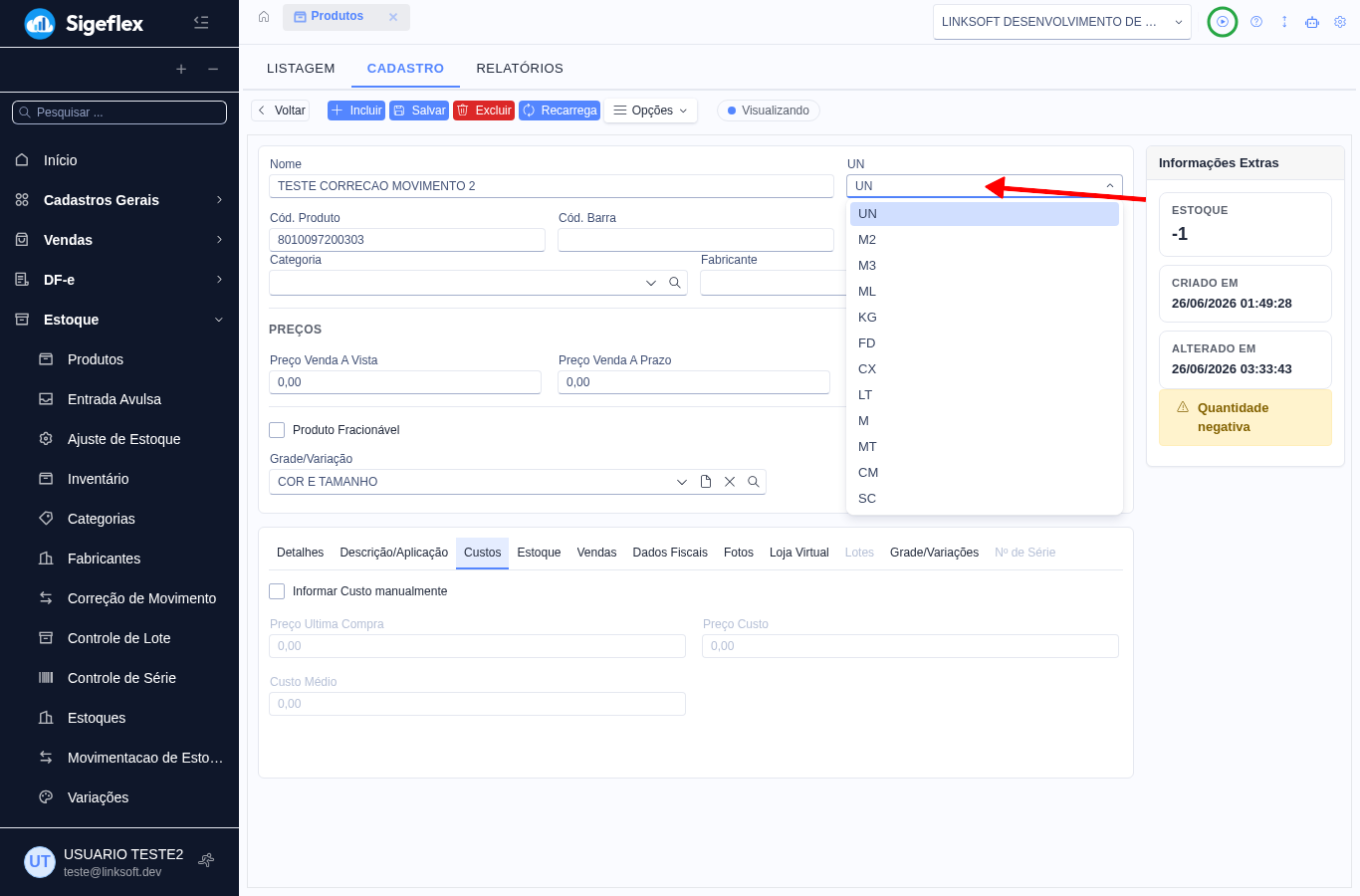Click the home icon in tab bar
Screen dimensions: 1360x896
tap(264, 17)
